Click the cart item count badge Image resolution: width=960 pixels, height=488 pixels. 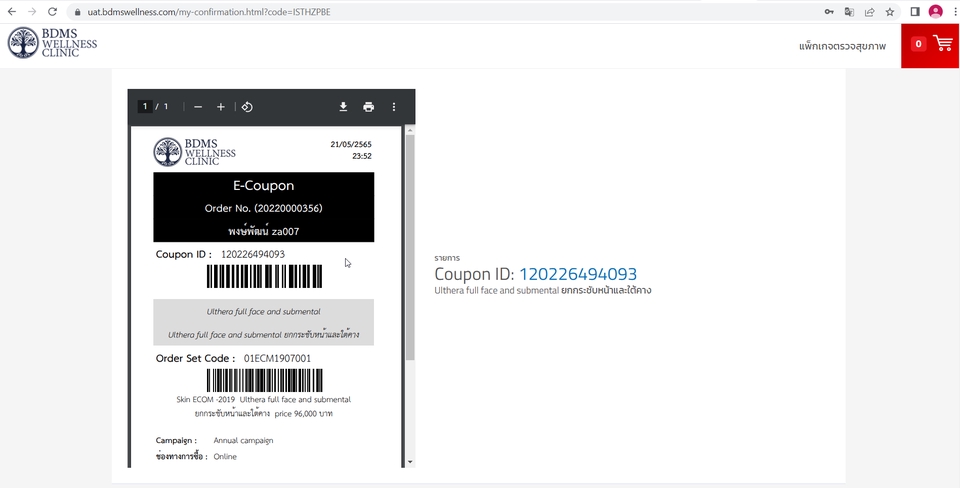click(918, 43)
